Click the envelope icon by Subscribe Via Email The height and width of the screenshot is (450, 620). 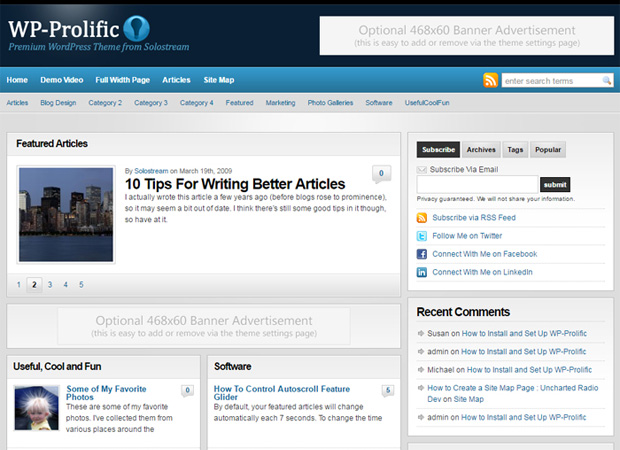point(422,170)
